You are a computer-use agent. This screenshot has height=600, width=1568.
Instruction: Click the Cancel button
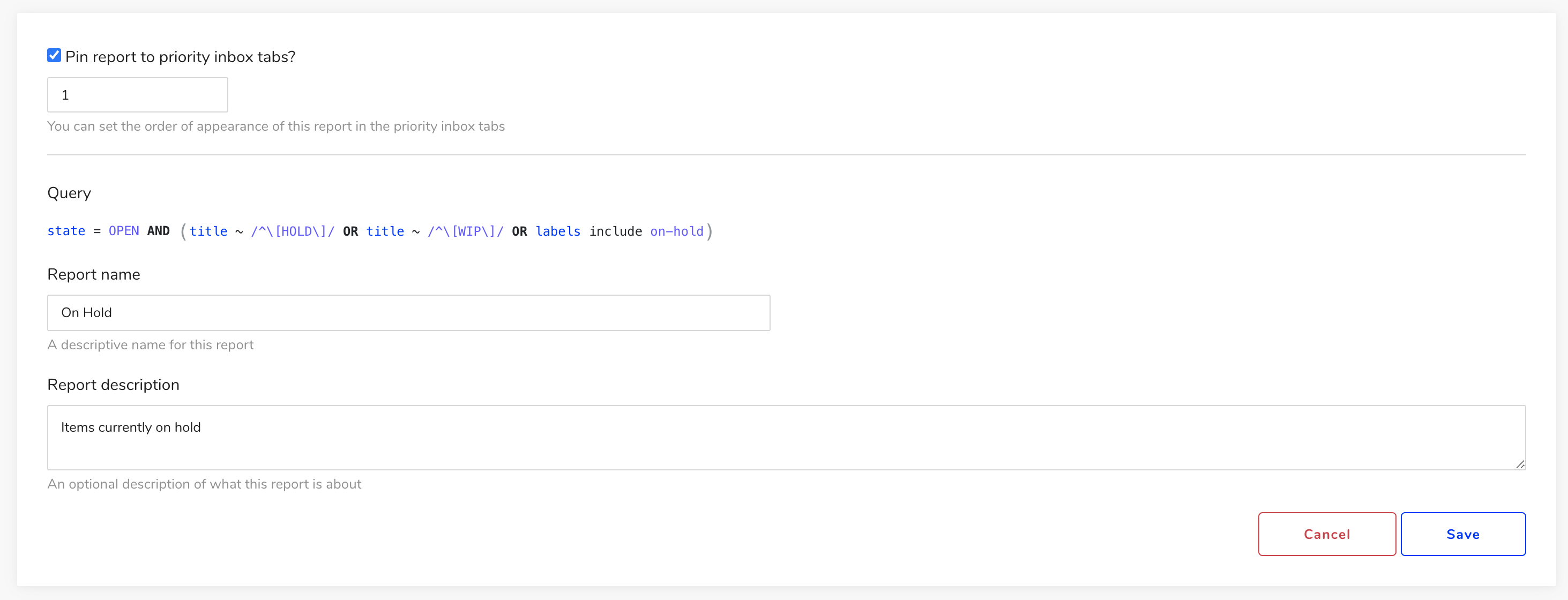click(x=1327, y=534)
